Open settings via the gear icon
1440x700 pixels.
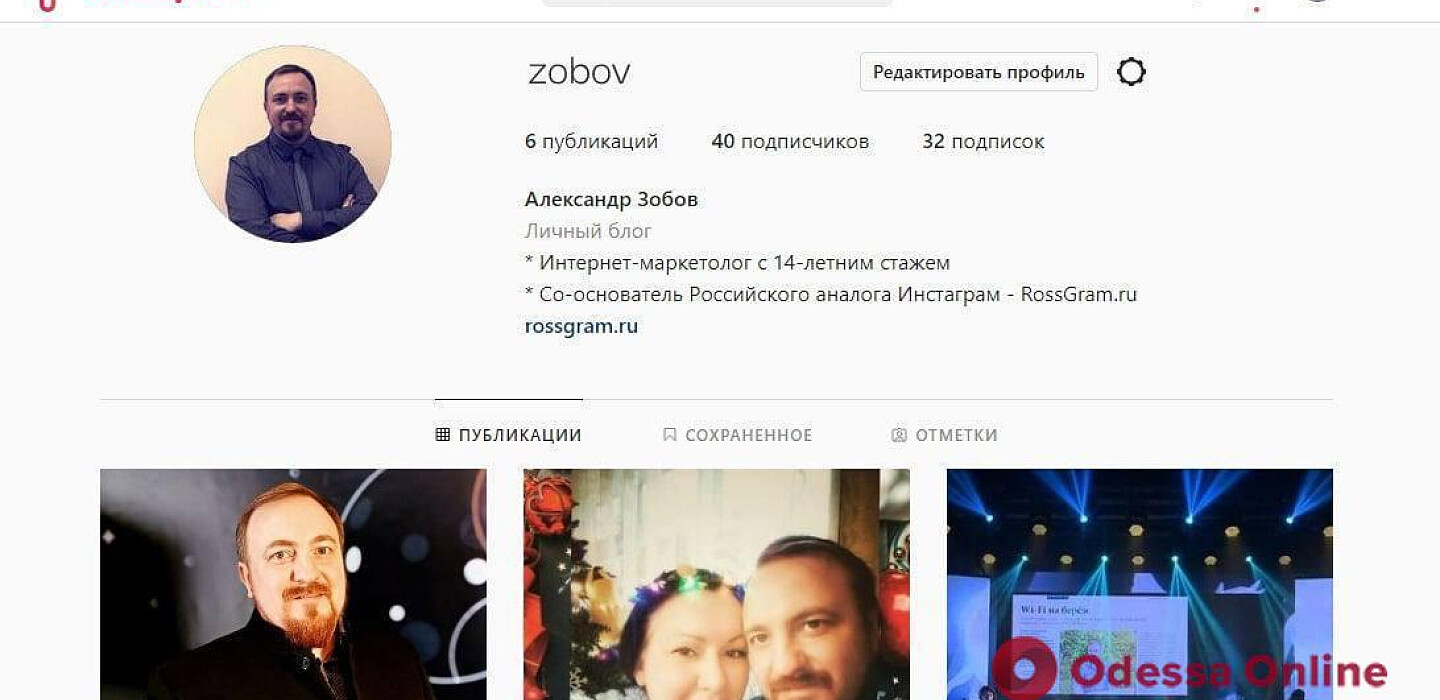point(1131,72)
